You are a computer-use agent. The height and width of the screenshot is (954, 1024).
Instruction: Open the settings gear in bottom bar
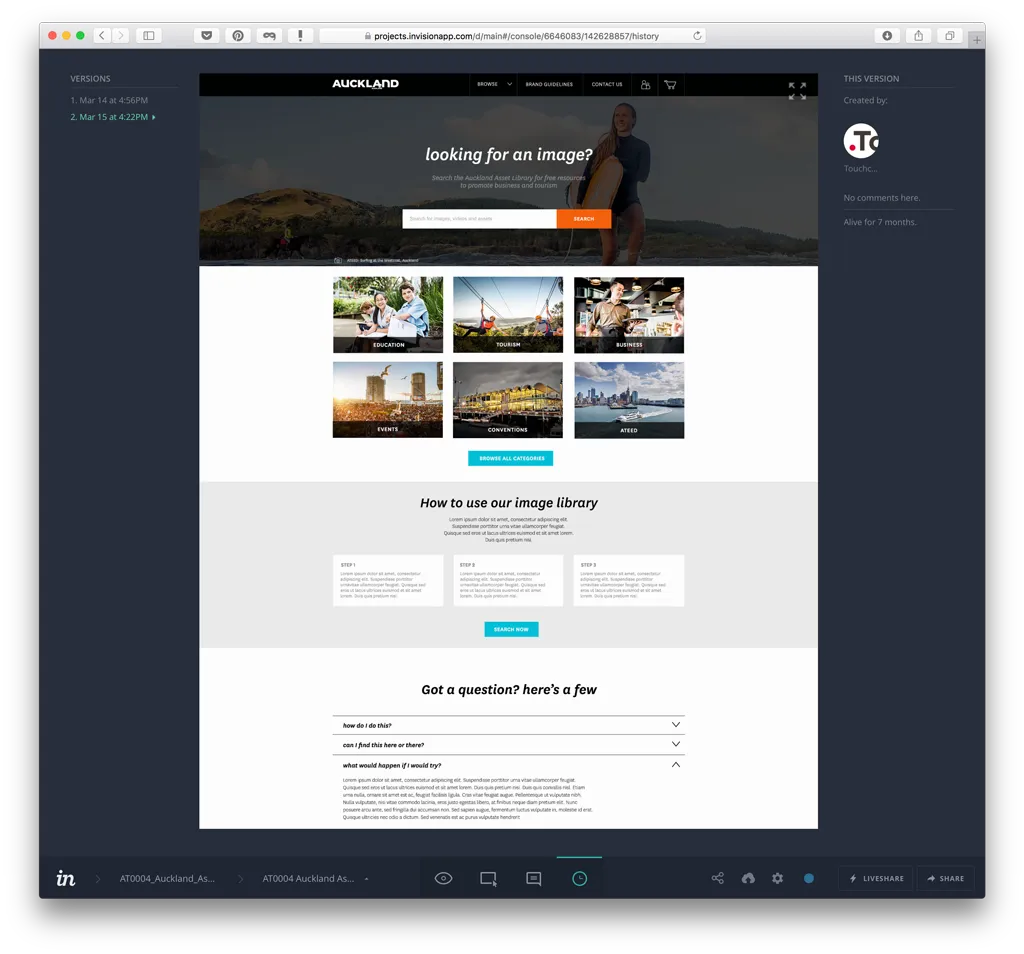(777, 878)
